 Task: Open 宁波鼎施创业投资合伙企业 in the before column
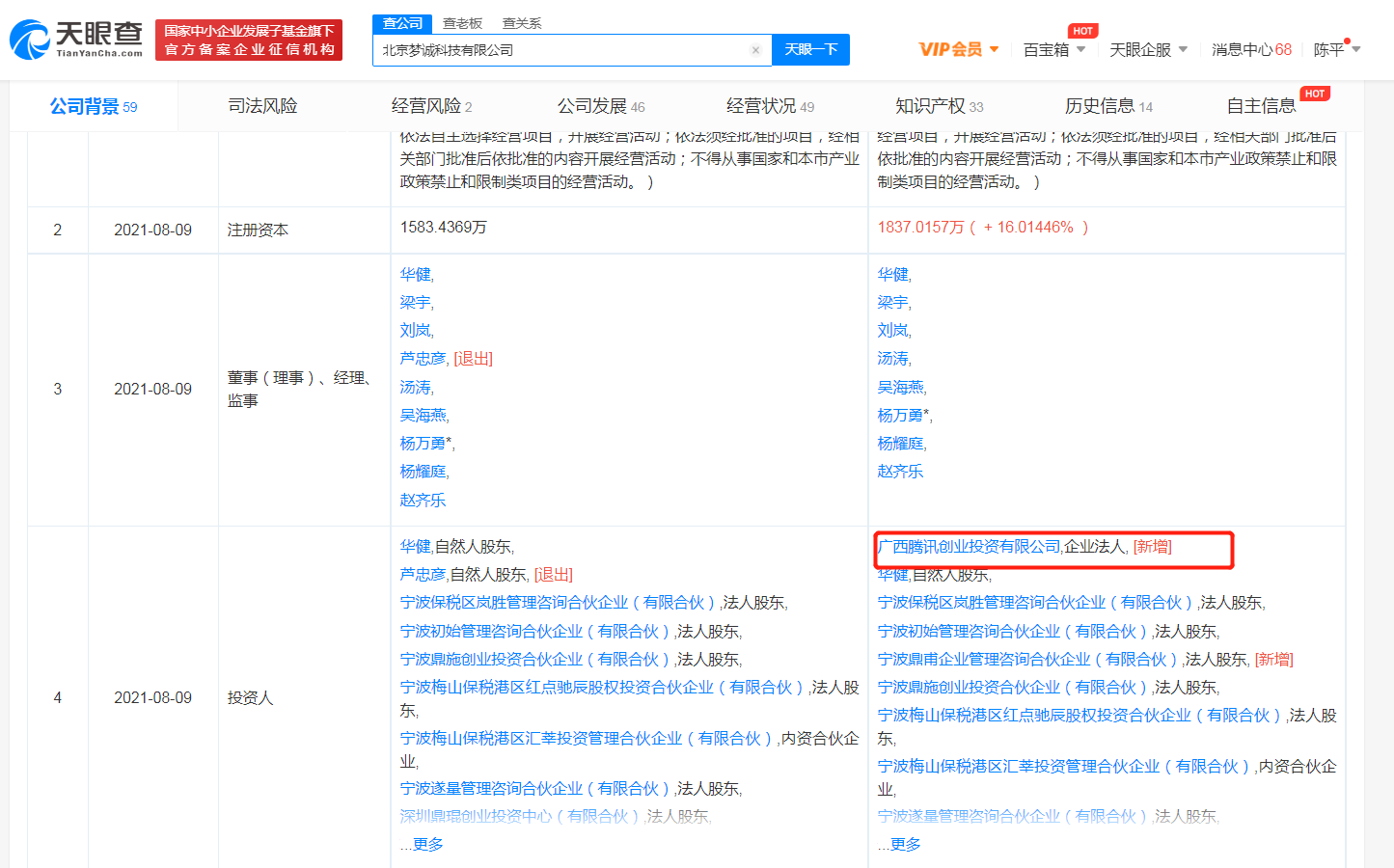tap(537, 660)
